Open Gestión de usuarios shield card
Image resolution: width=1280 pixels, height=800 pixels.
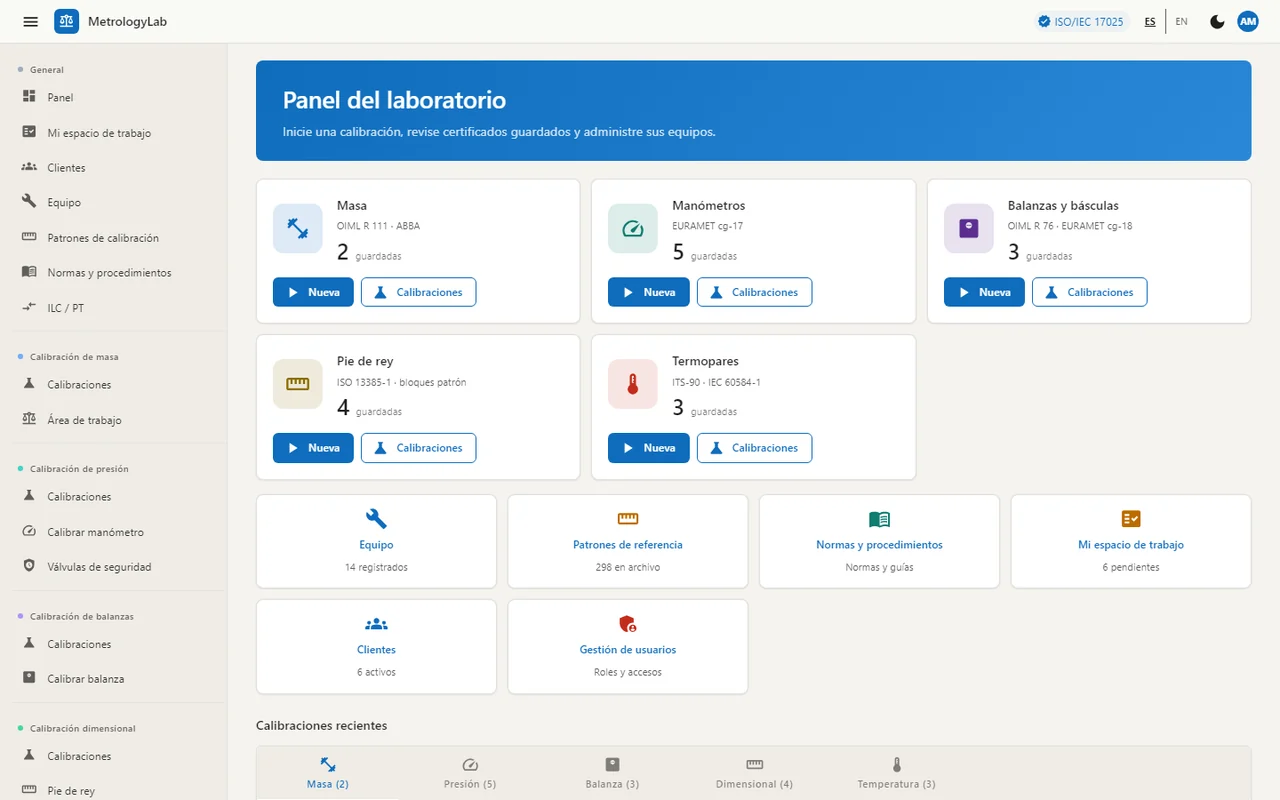tap(628, 647)
